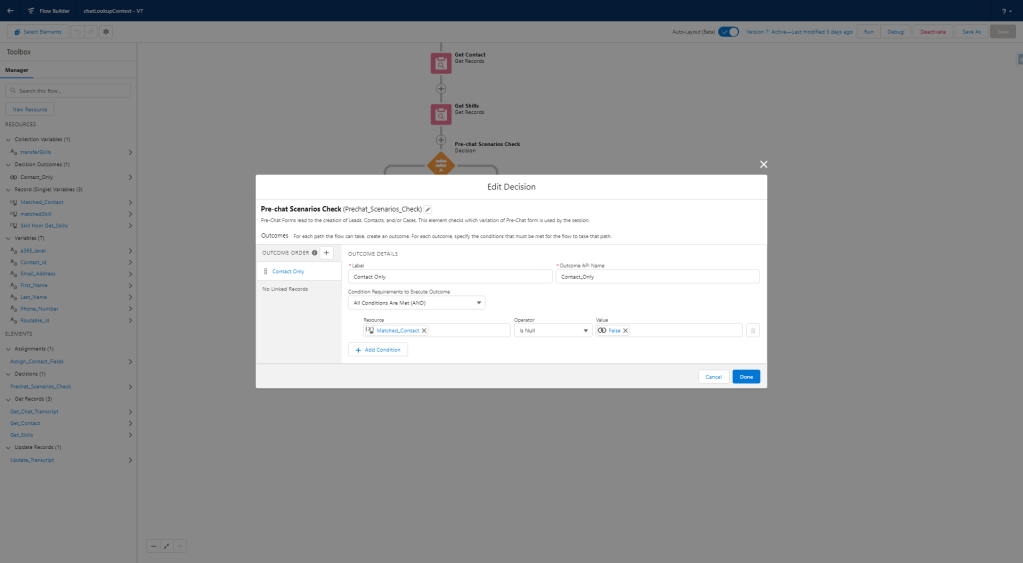1023x563 pixels.
Task: Add a new outcome with the plus icon
Action: [326, 253]
